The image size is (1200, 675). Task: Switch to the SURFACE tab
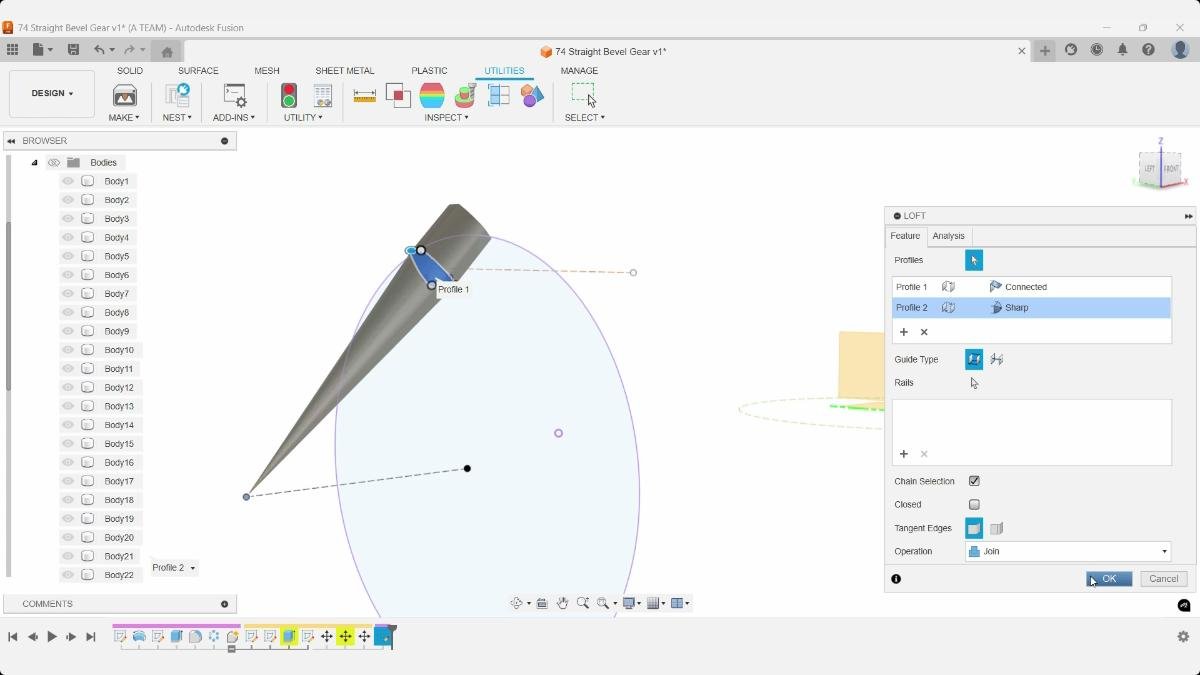tap(198, 71)
